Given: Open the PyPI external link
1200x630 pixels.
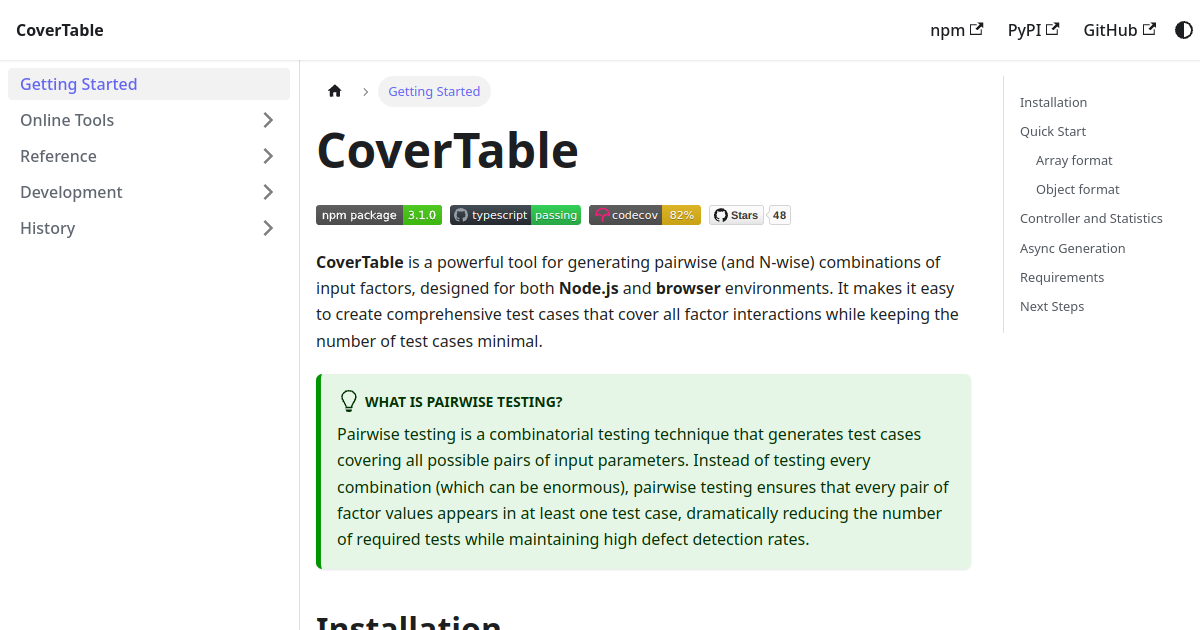Looking at the screenshot, I should pyautogui.click(x=1034, y=30).
